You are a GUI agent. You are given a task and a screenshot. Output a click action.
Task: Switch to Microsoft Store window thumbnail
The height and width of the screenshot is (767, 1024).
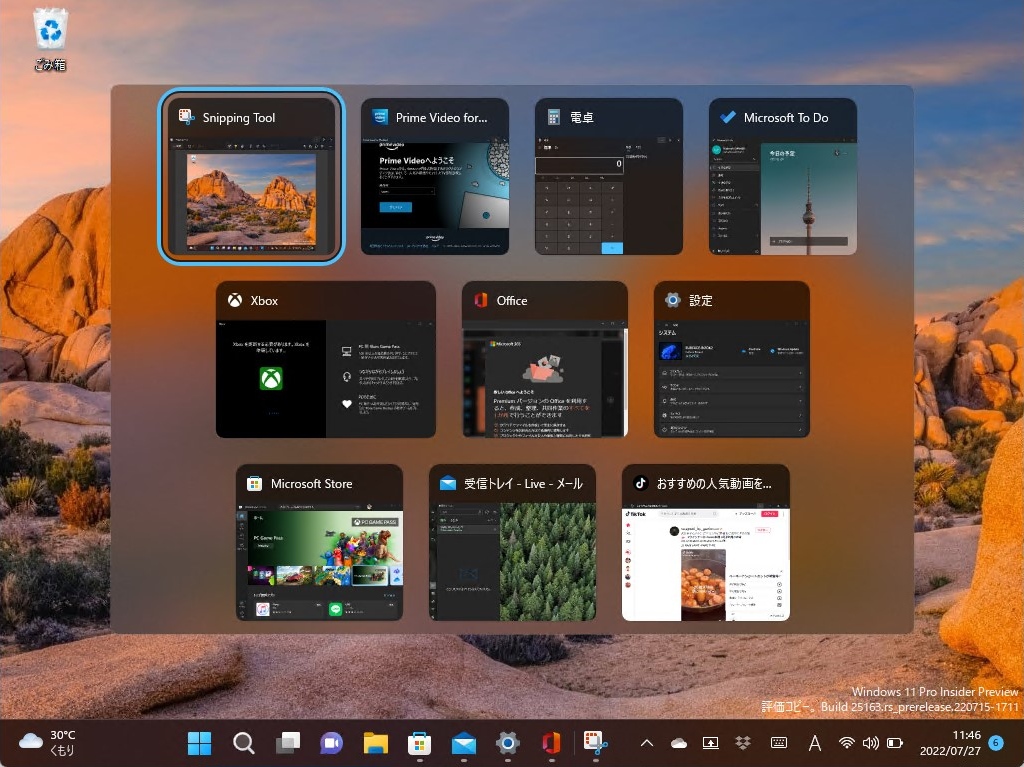tap(319, 542)
